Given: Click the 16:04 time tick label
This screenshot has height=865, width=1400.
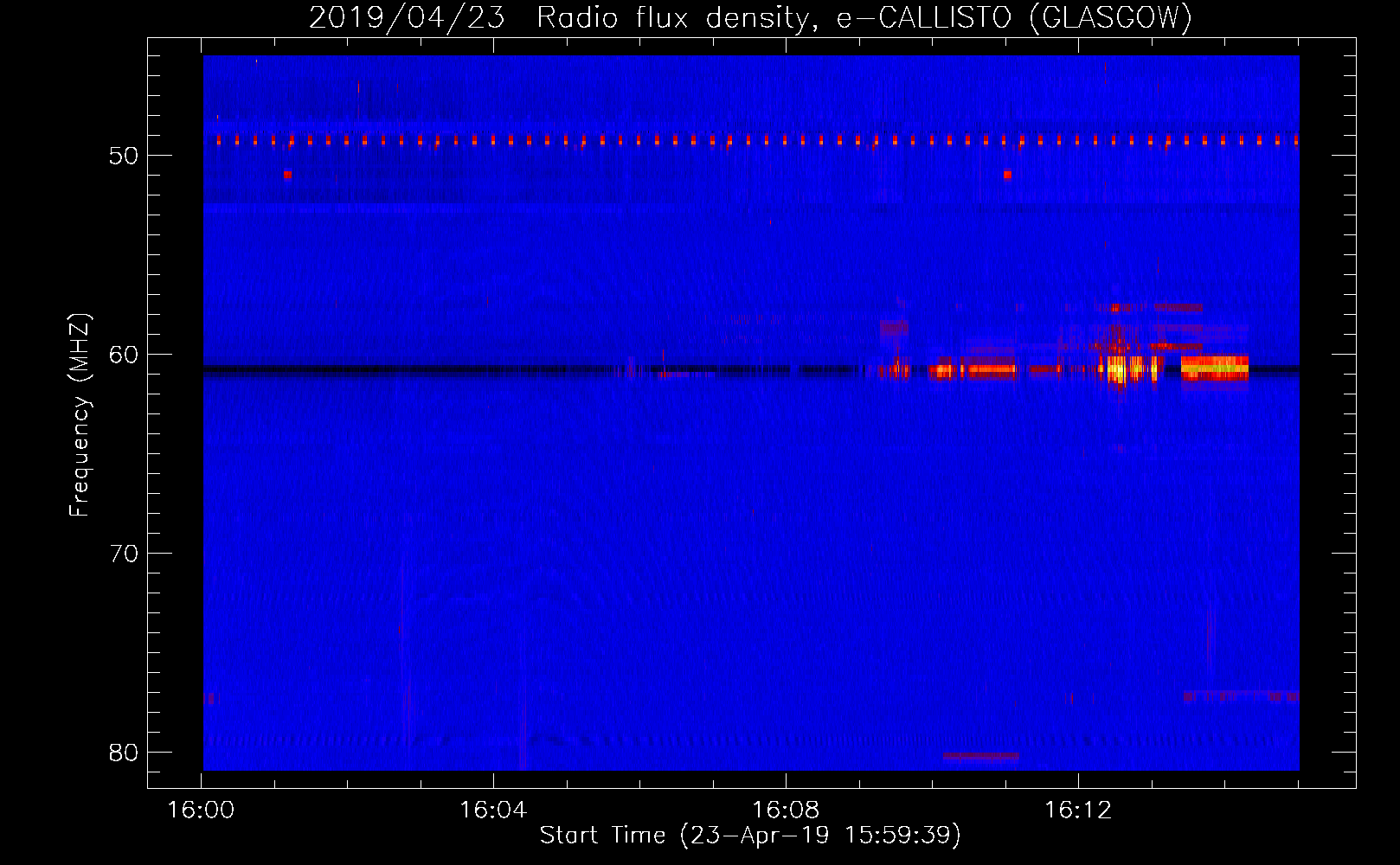Looking at the screenshot, I should click(x=493, y=811).
